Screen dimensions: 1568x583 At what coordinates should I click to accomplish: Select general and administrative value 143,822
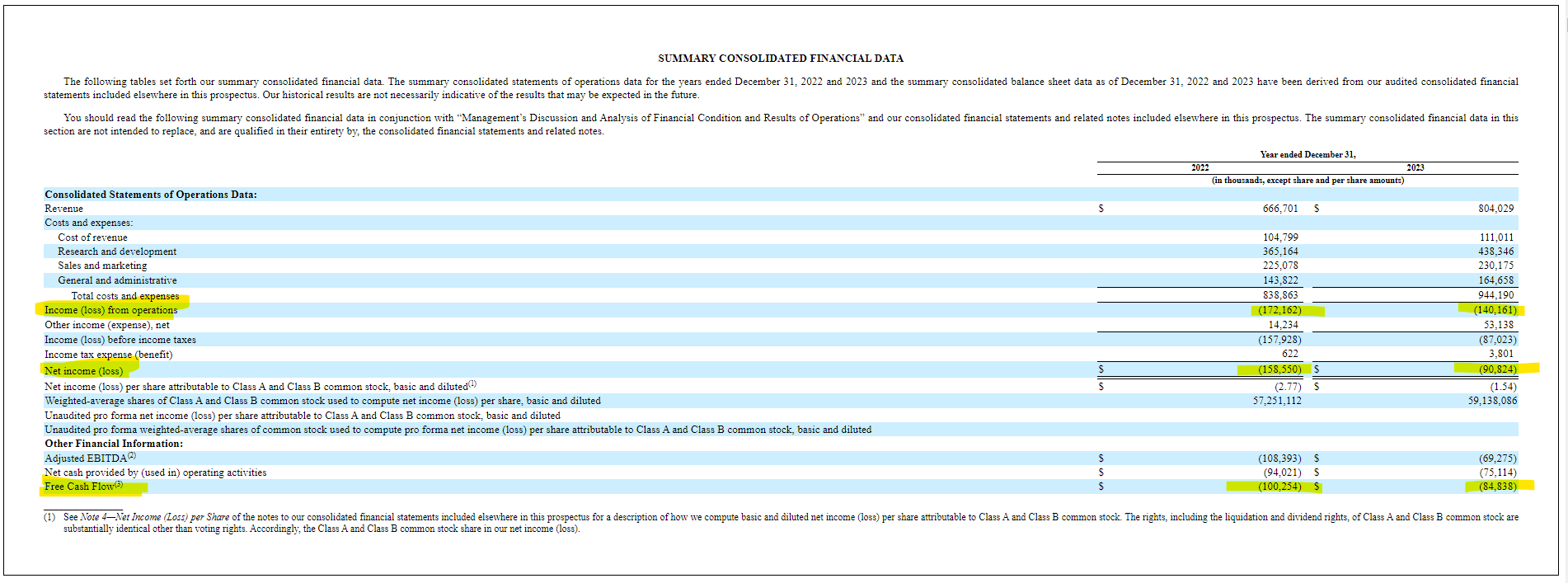click(1280, 280)
